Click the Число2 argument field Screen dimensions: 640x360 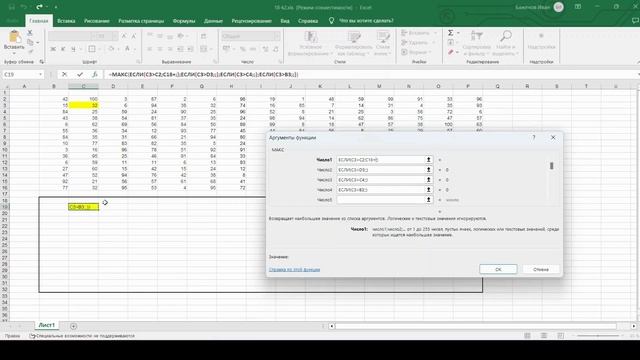coord(380,170)
